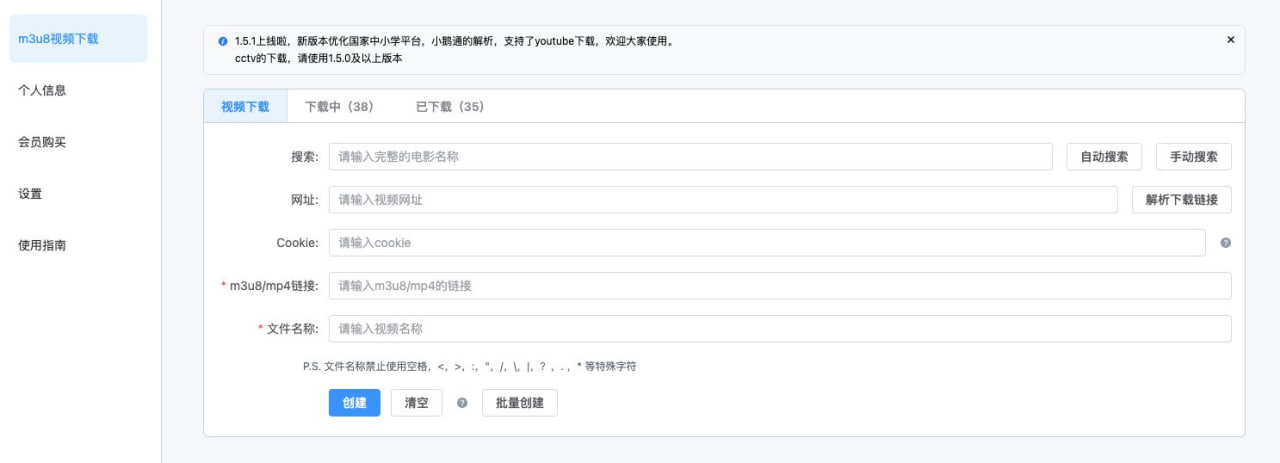The image size is (1280, 463).
Task: Open 个人信息 in the sidebar
Action: (42, 90)
